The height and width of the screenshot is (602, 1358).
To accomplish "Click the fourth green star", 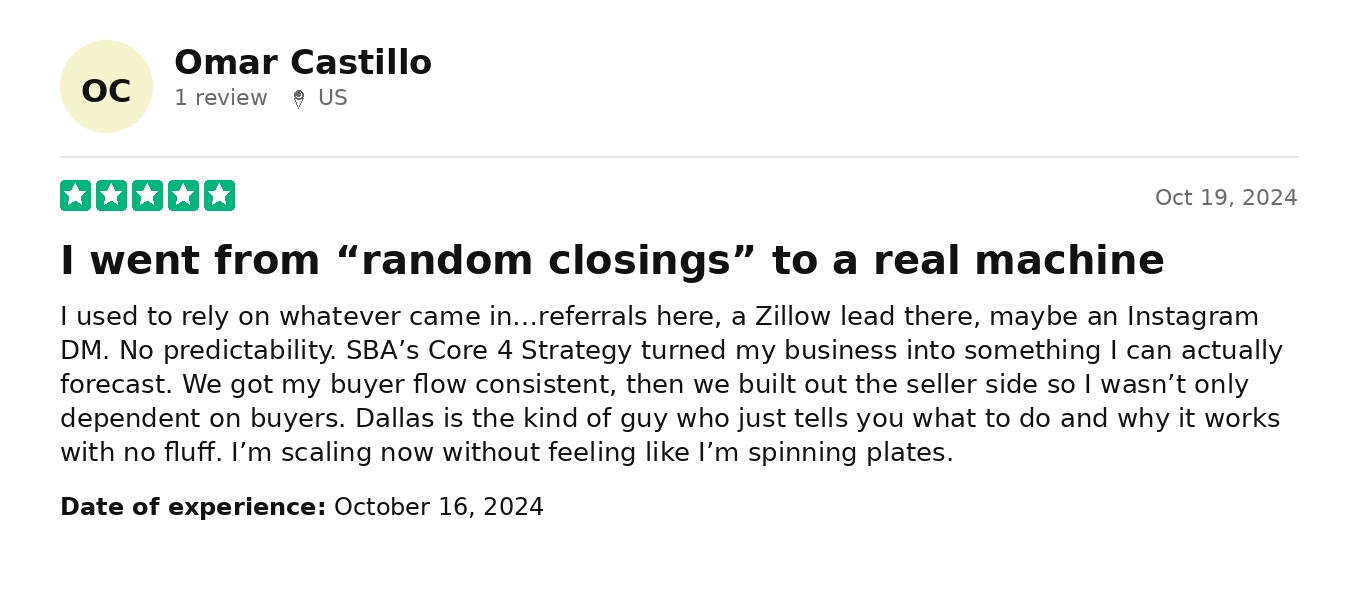I will pyautogui.click(x=183, y=195).
